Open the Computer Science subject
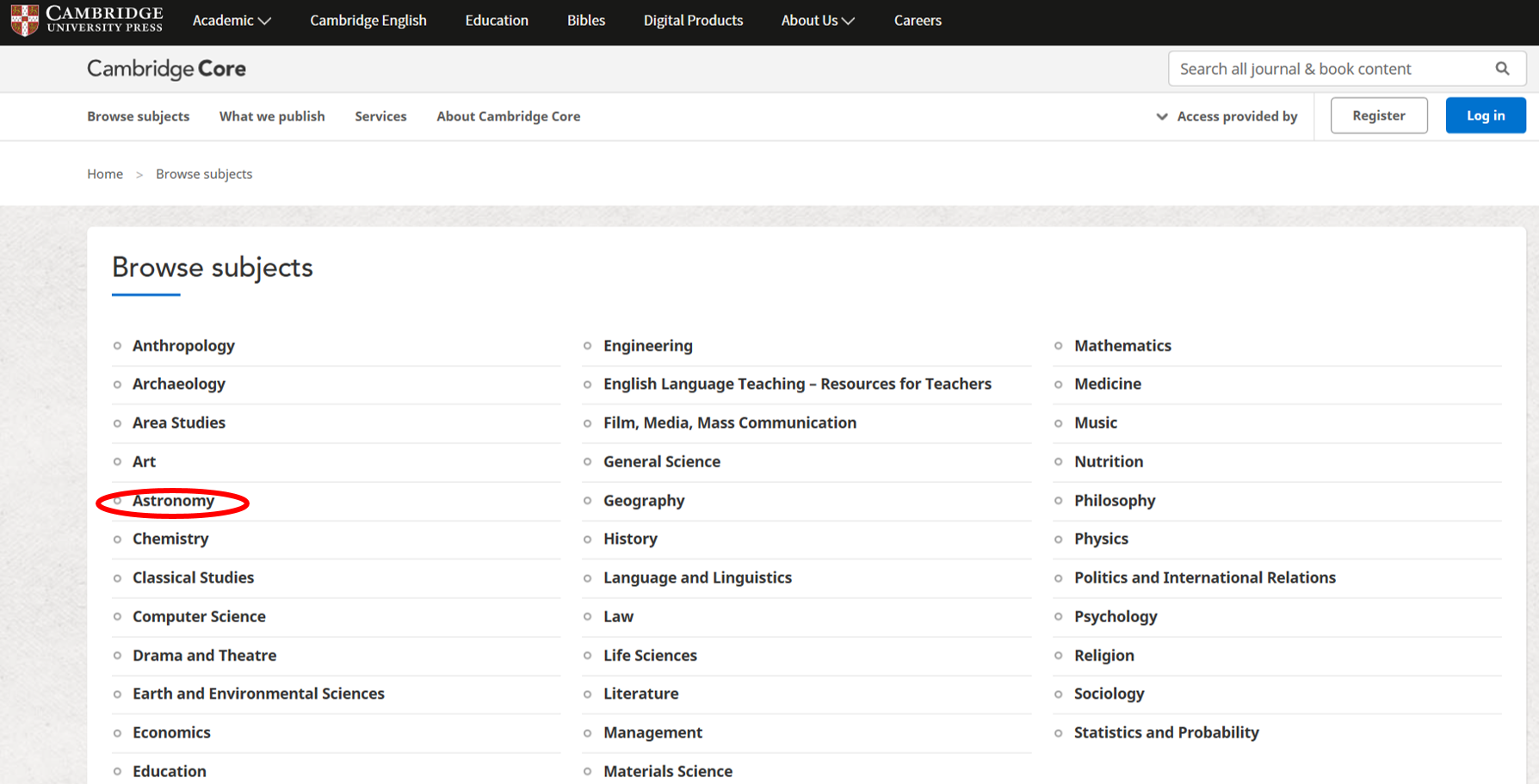This screenshot has height=784, width=1539. pyautogui.click(x=199, y=616)
